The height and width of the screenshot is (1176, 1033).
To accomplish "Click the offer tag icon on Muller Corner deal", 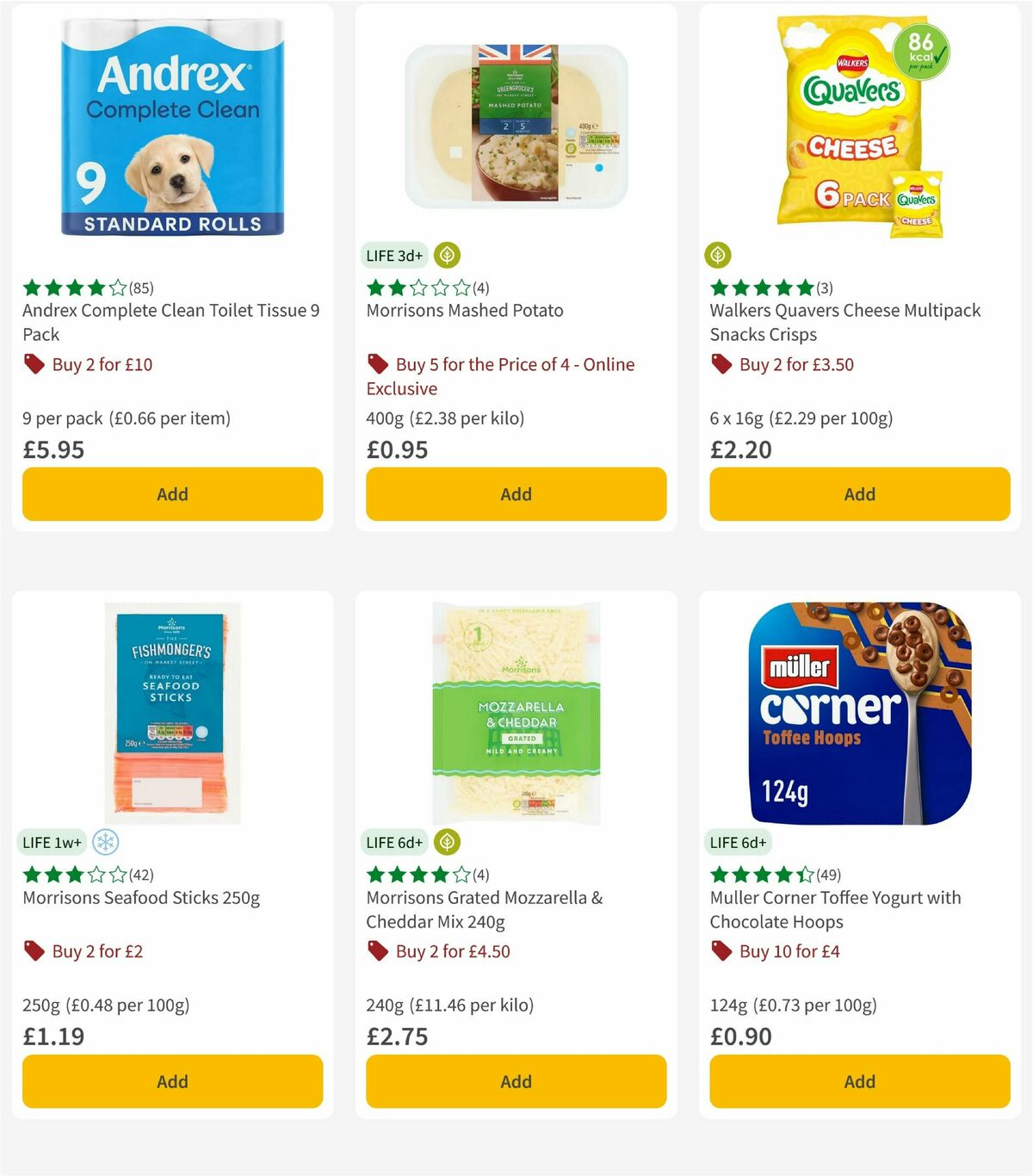I will pos(721,951).
